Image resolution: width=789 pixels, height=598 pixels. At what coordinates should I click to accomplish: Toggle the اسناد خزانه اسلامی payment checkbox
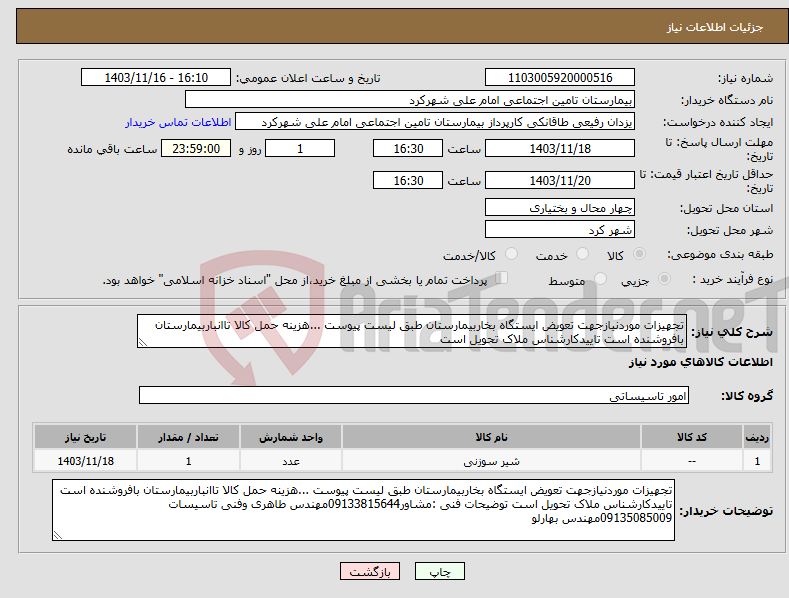(x=501, y=278)
